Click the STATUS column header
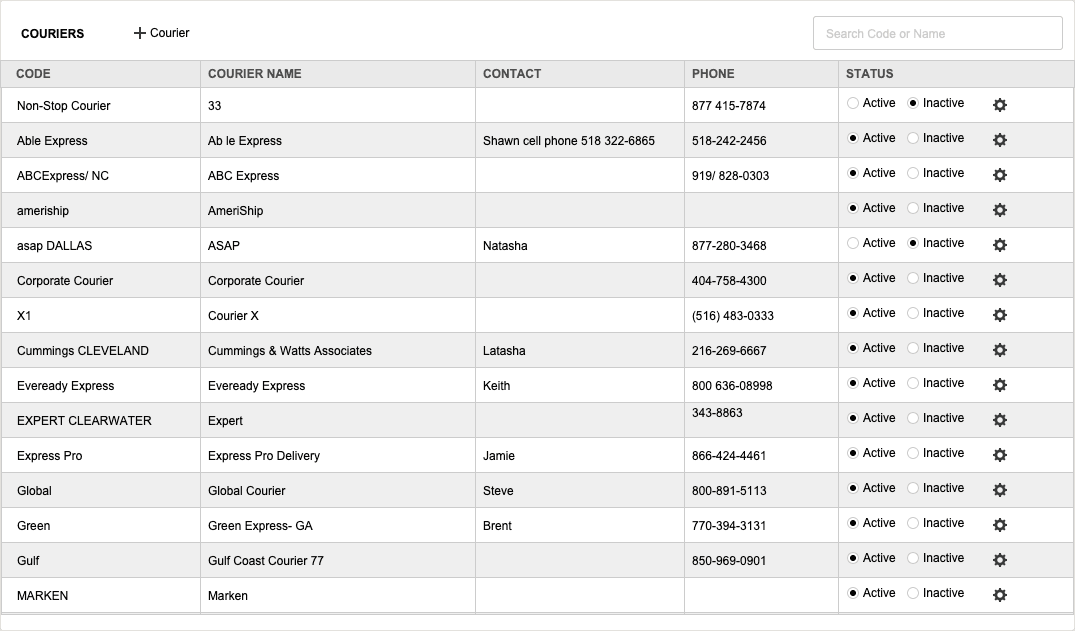The height and width of the screenshot is (631, 1075). [869, 74]
